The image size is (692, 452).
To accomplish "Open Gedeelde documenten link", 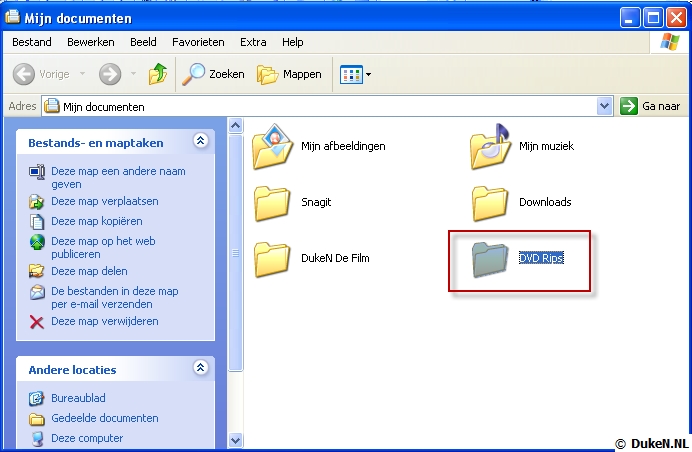I will [105, 418].
